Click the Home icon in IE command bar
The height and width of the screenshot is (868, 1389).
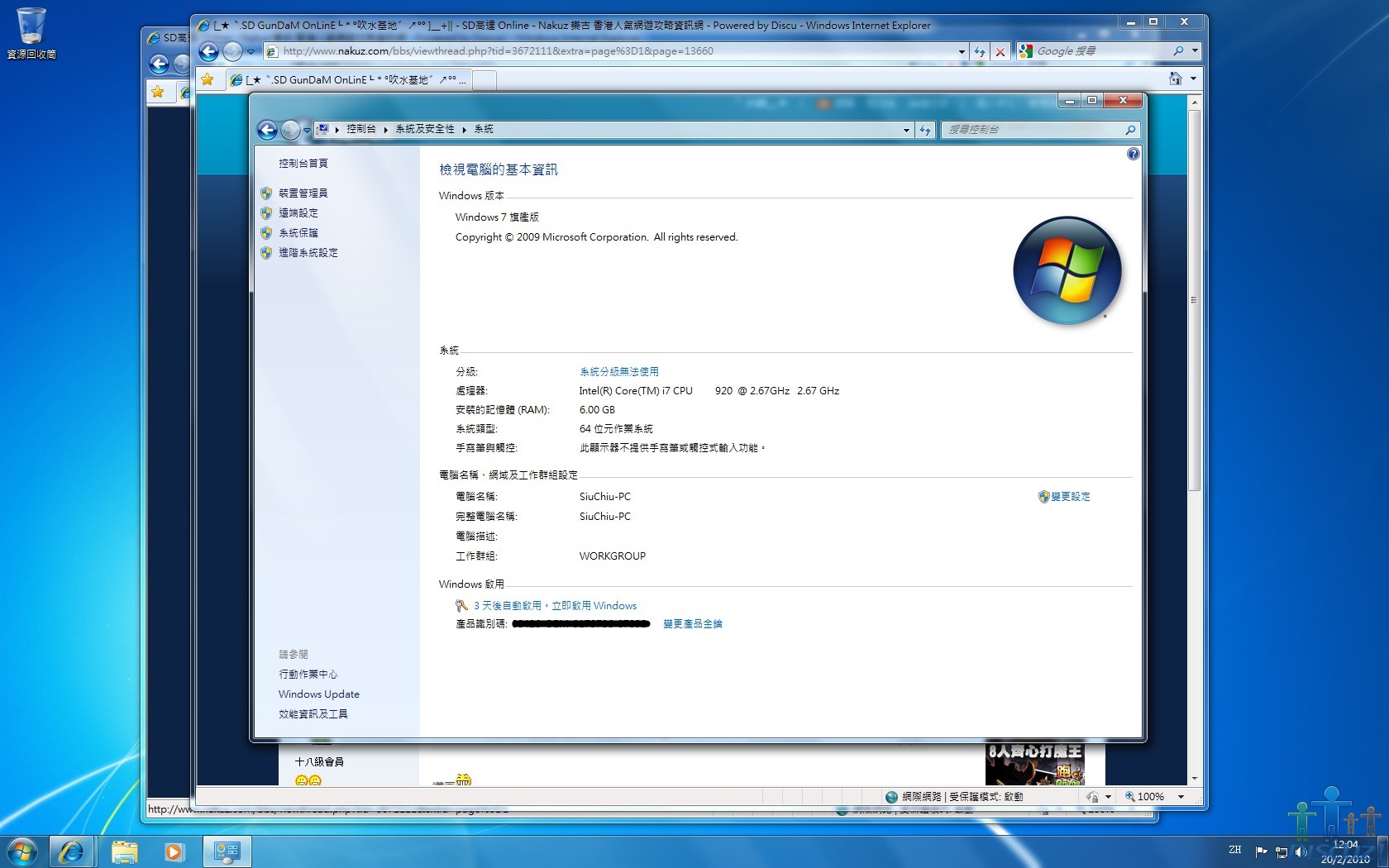pyautogui.click(x=1175, y=79)
